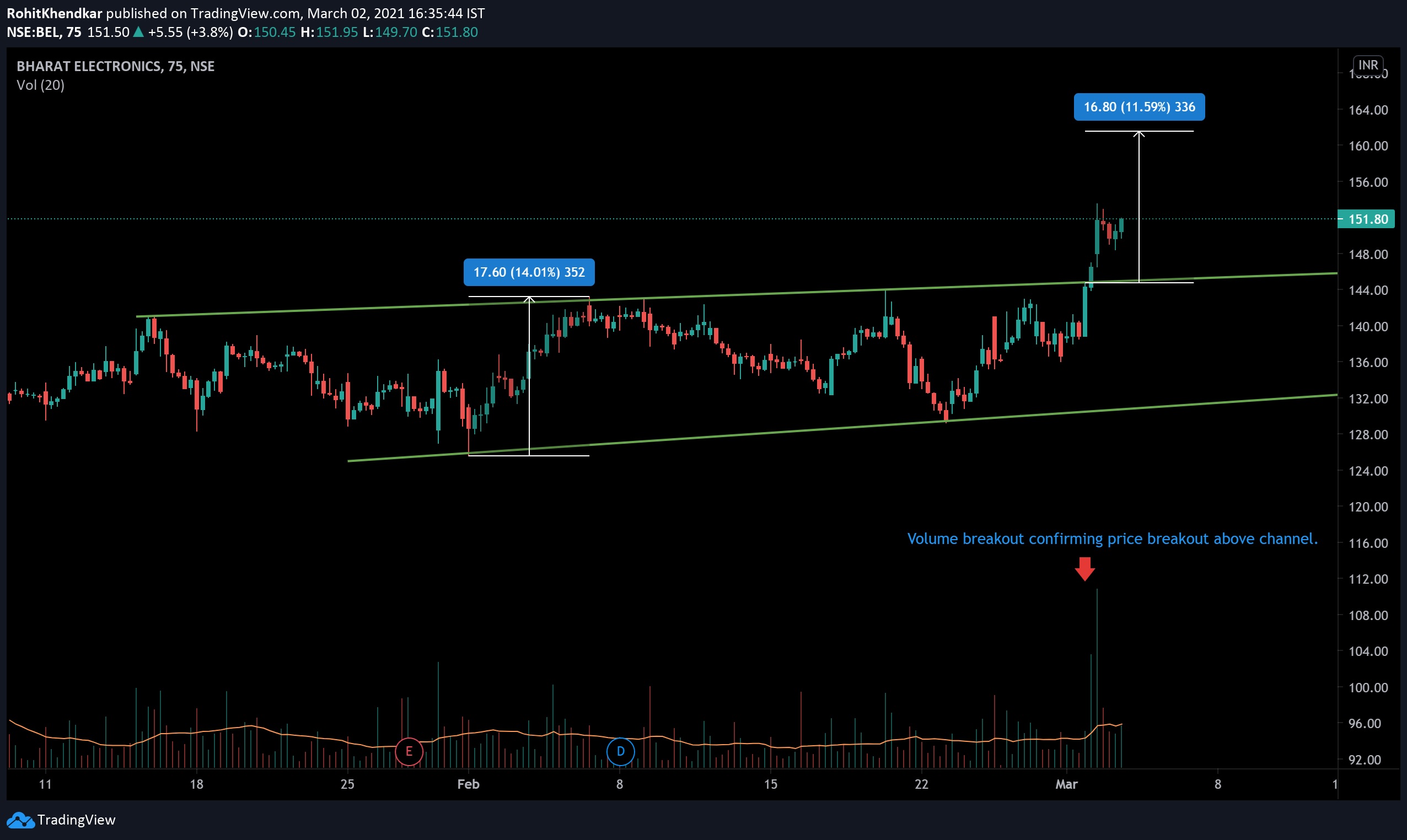Click the +5.55 (+3.8%) change value
Viewport: 1407px width, 840px height.
pyautogui.click(x=190, y=33)
